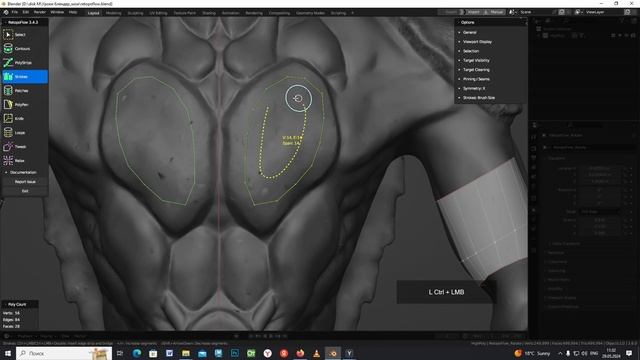Click the weather Sunny widget in the taskbar
The image size is (640, 360).
tap(532, 353)
